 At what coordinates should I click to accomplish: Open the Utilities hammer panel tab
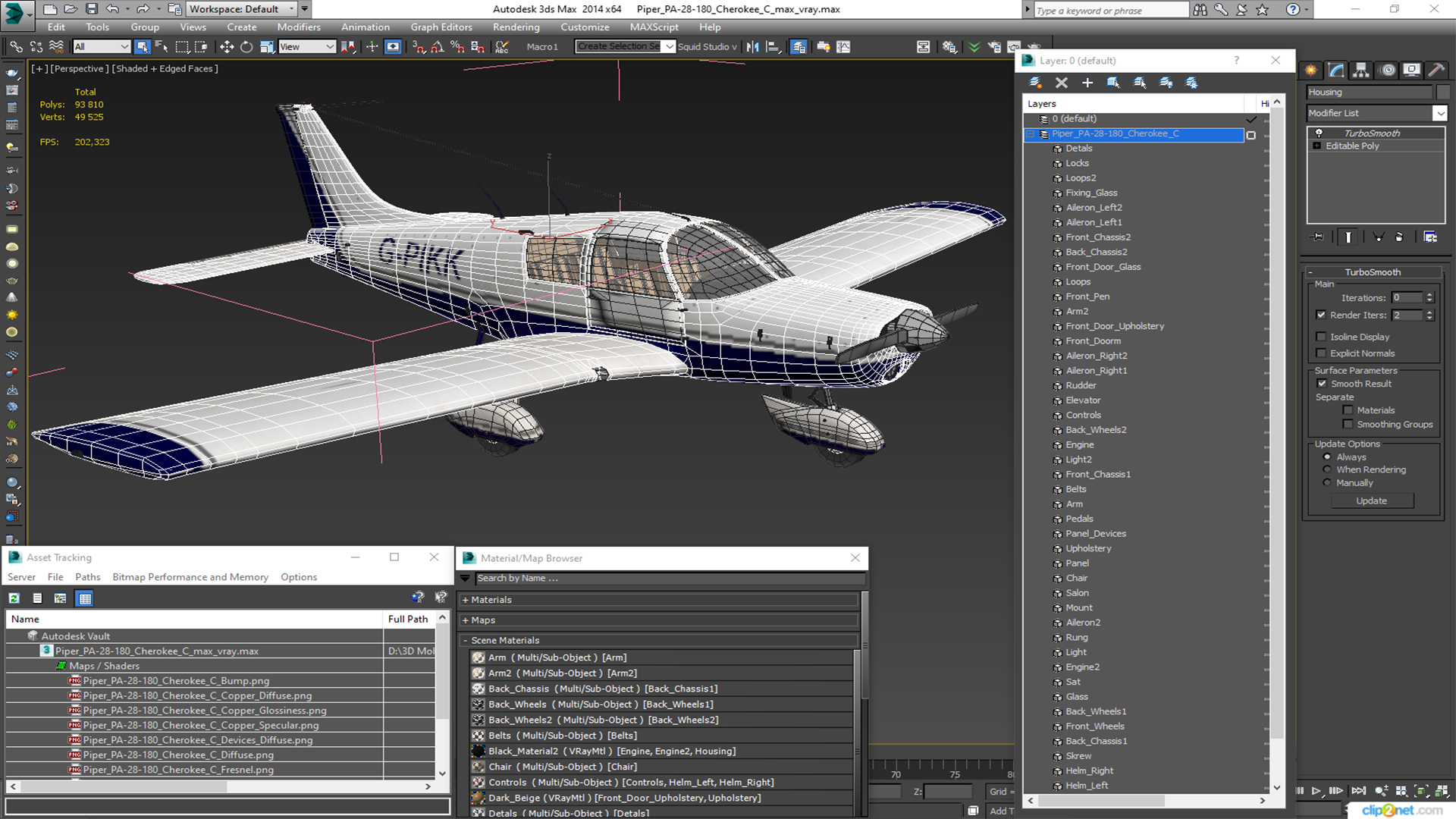pos(1436,70)
